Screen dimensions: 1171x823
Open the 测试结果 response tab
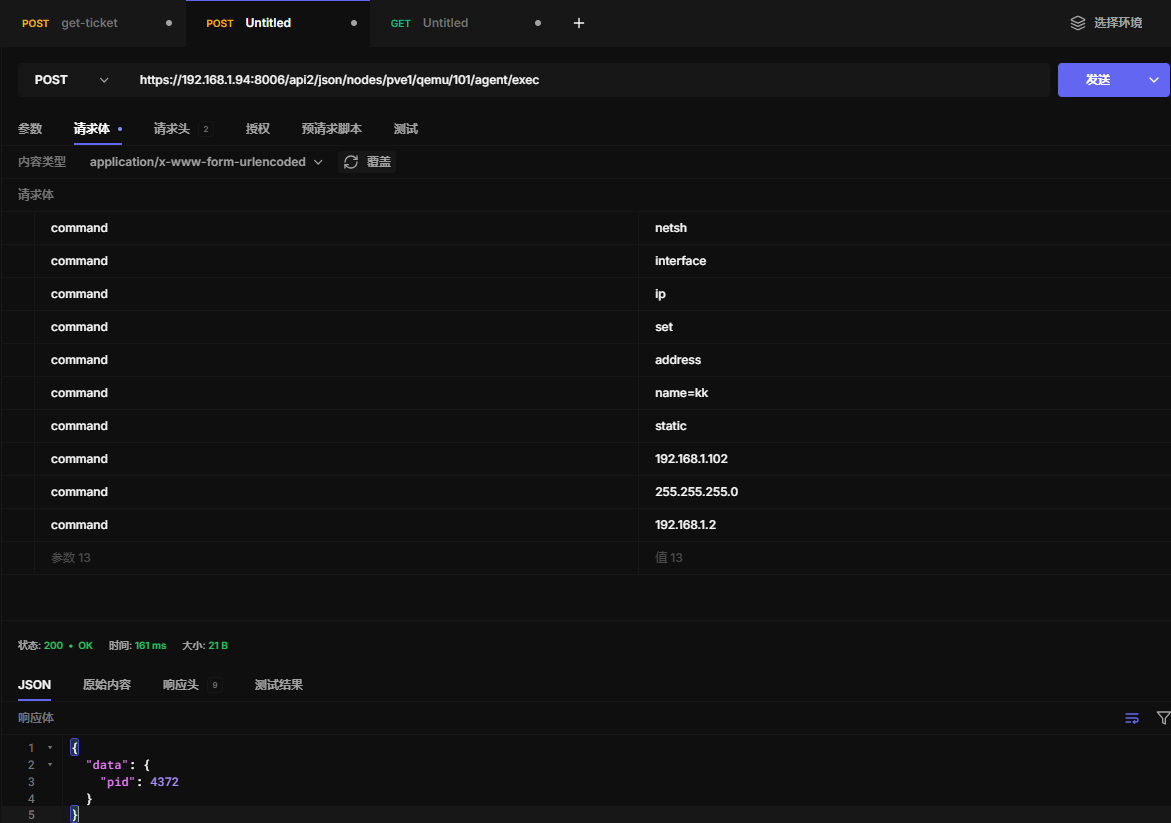point(278,685)
